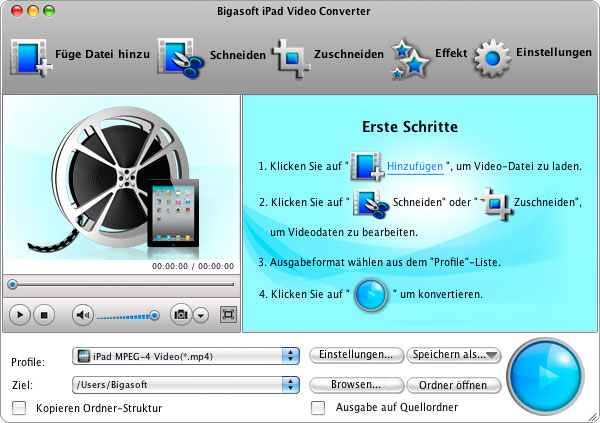Open the Profile format dropdown
This screenshot has width=600, height=423.
tap(186, 356)
